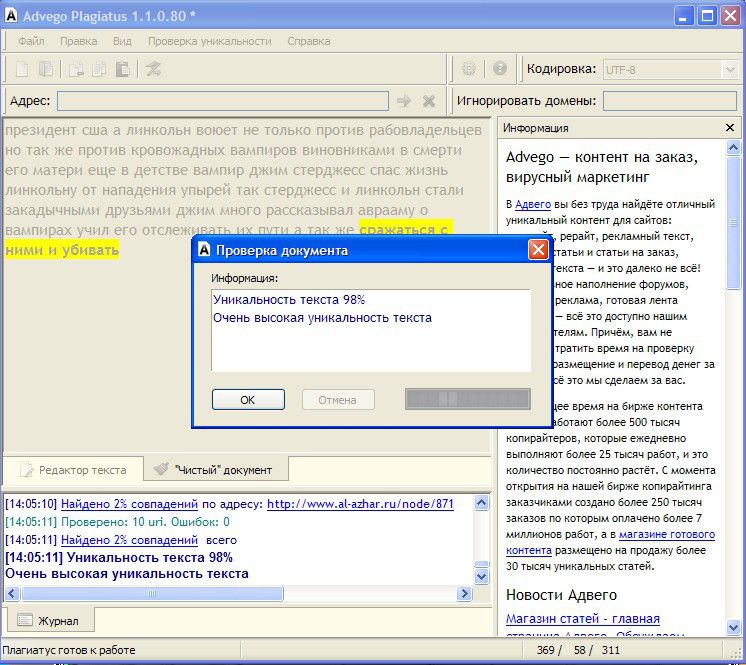The height and width of the screenshot is (665, 746).
Task: Close the Информация side panel
Action: [730, 127]
